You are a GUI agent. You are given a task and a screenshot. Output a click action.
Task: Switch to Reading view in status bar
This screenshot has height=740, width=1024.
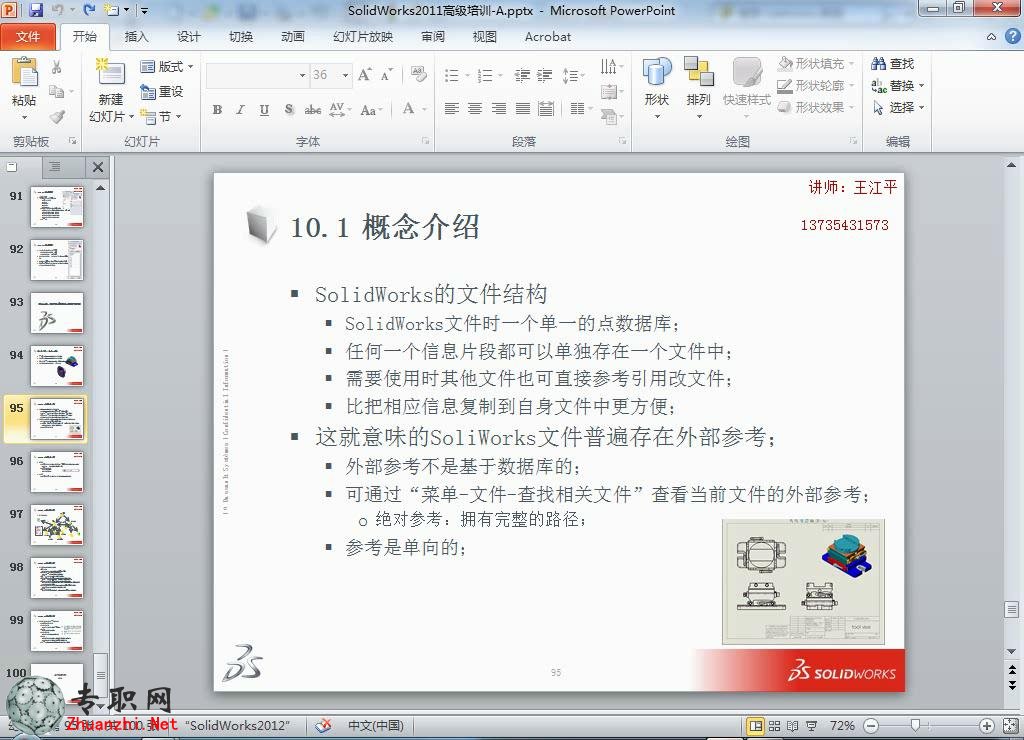(793, 726)
